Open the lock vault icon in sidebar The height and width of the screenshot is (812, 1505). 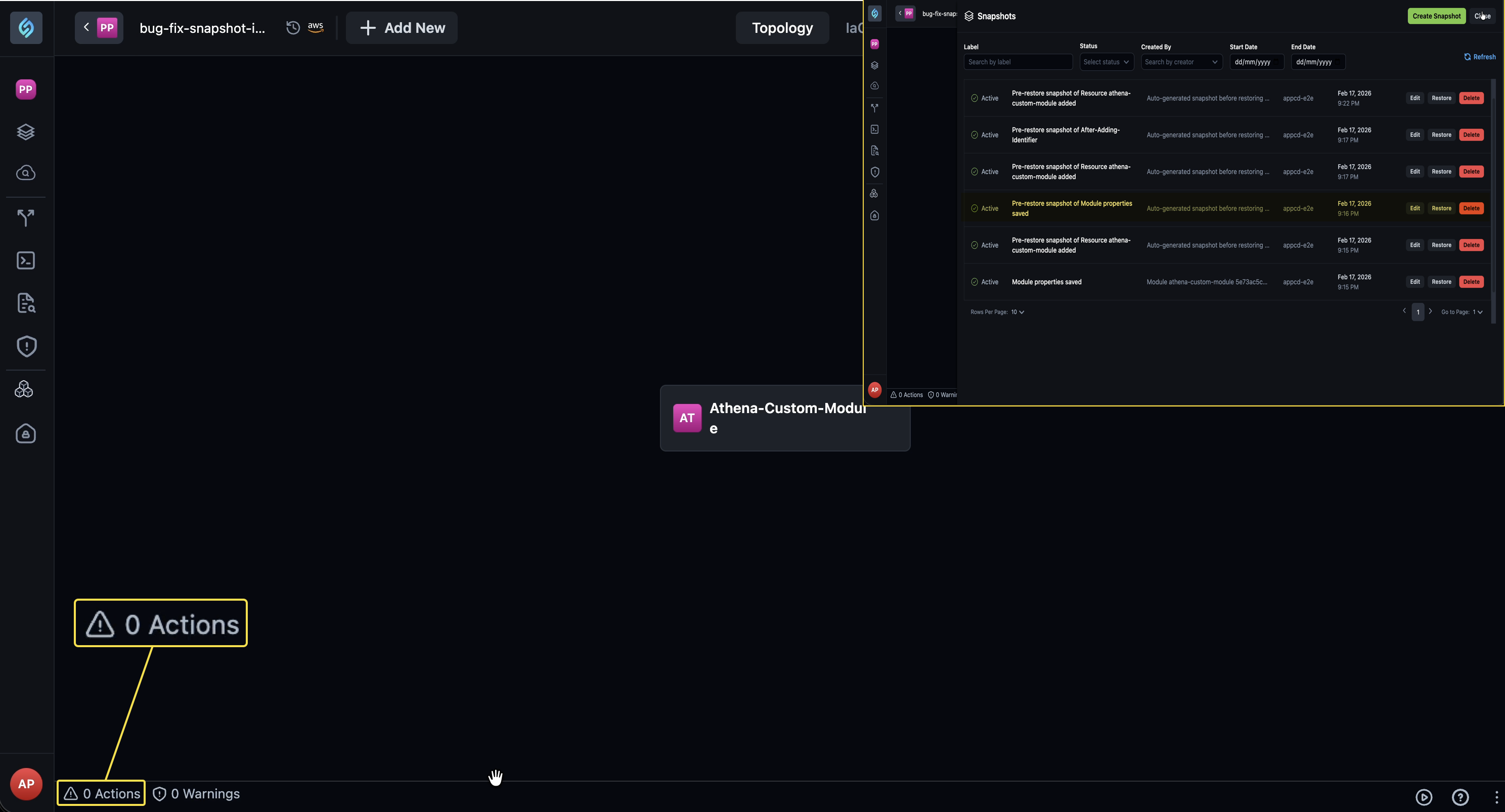(x=26, y=433)
